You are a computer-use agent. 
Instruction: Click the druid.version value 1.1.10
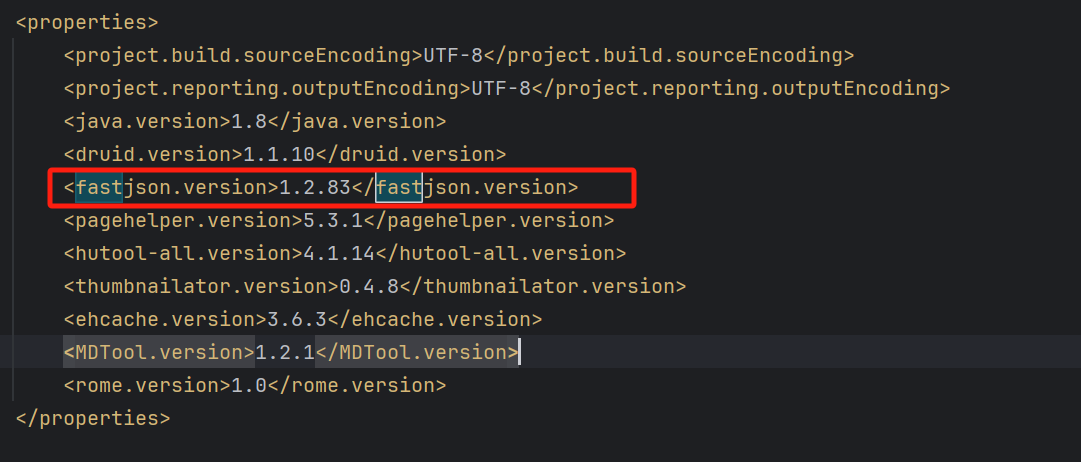279,154
